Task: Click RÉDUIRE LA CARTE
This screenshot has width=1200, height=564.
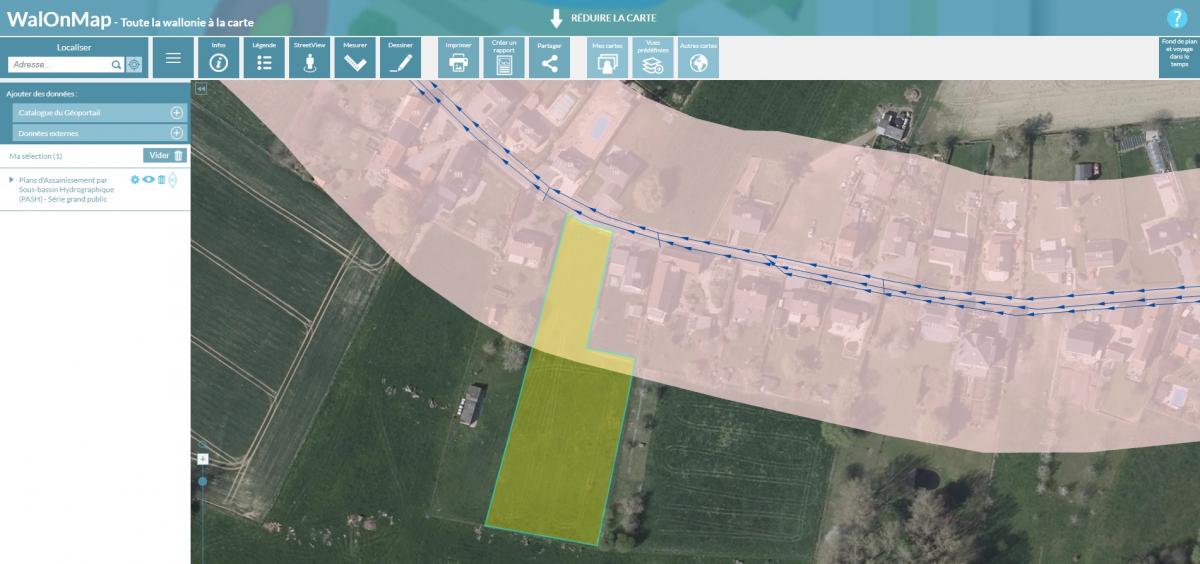Action: [603, 18]
